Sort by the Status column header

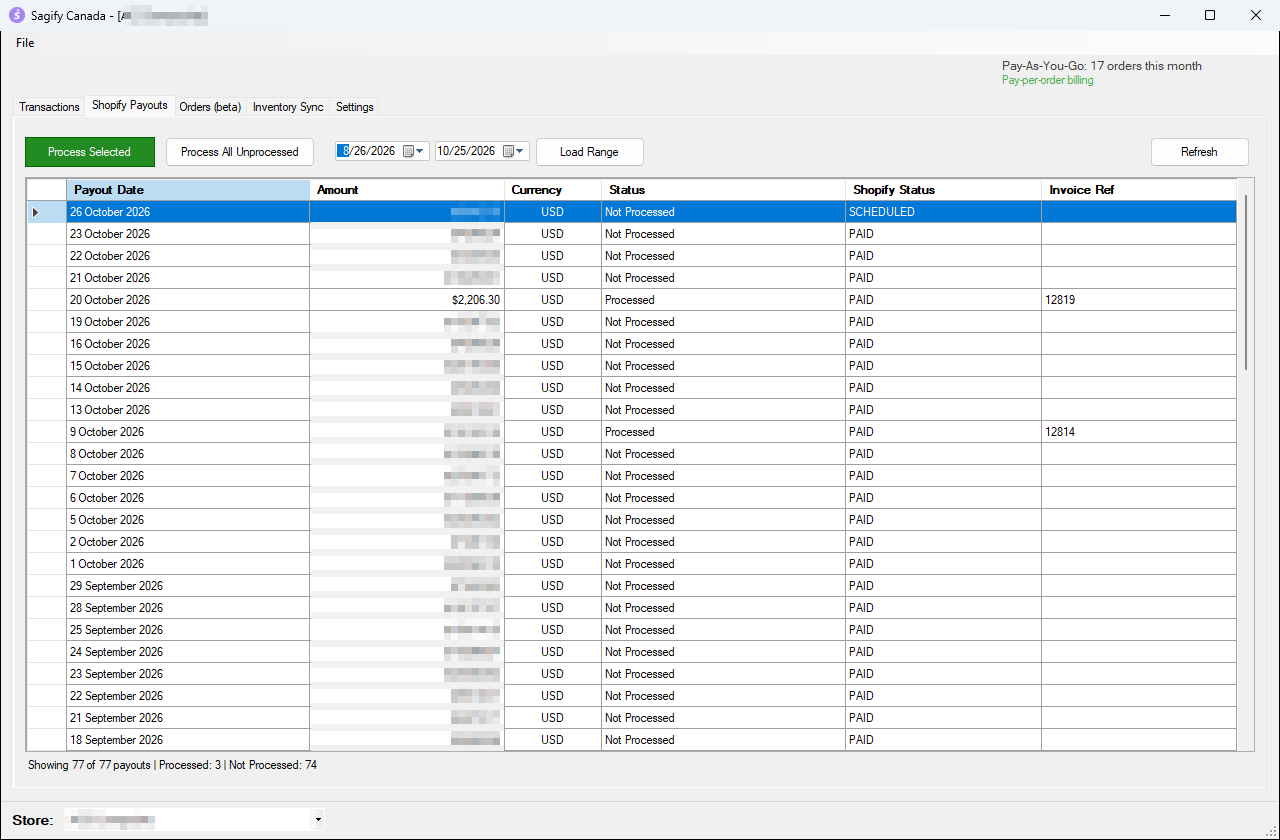[723, 190]
